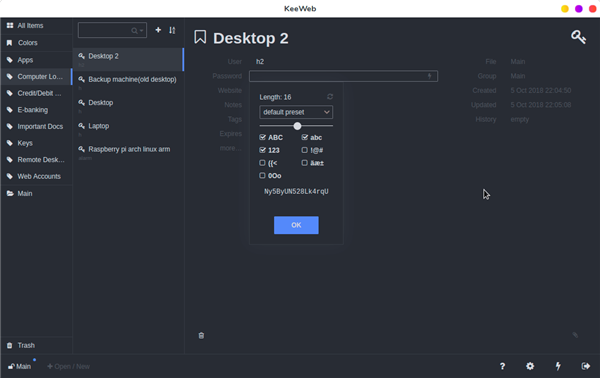Open search options magnifier dropdown

(x=137, y=31)
